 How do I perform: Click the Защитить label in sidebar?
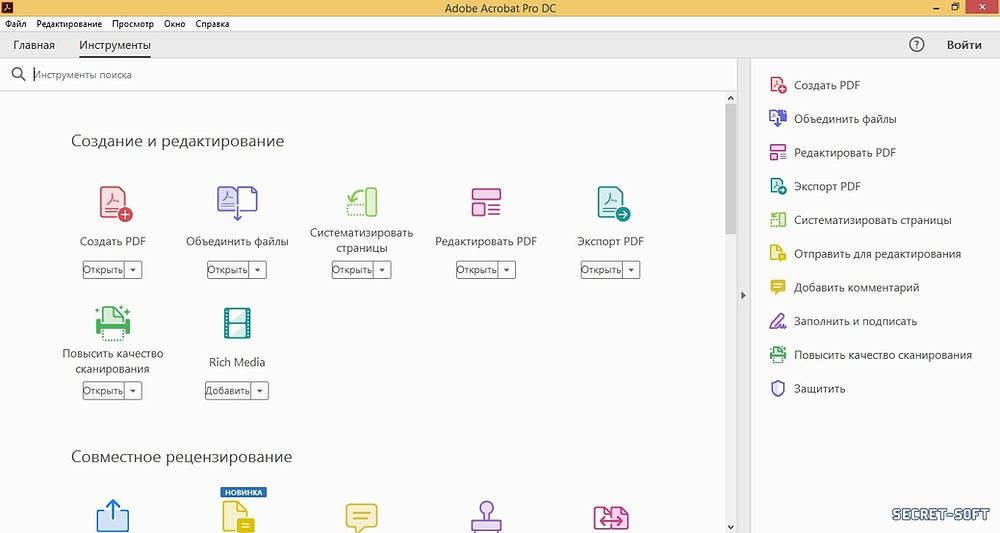pos(820,389)
